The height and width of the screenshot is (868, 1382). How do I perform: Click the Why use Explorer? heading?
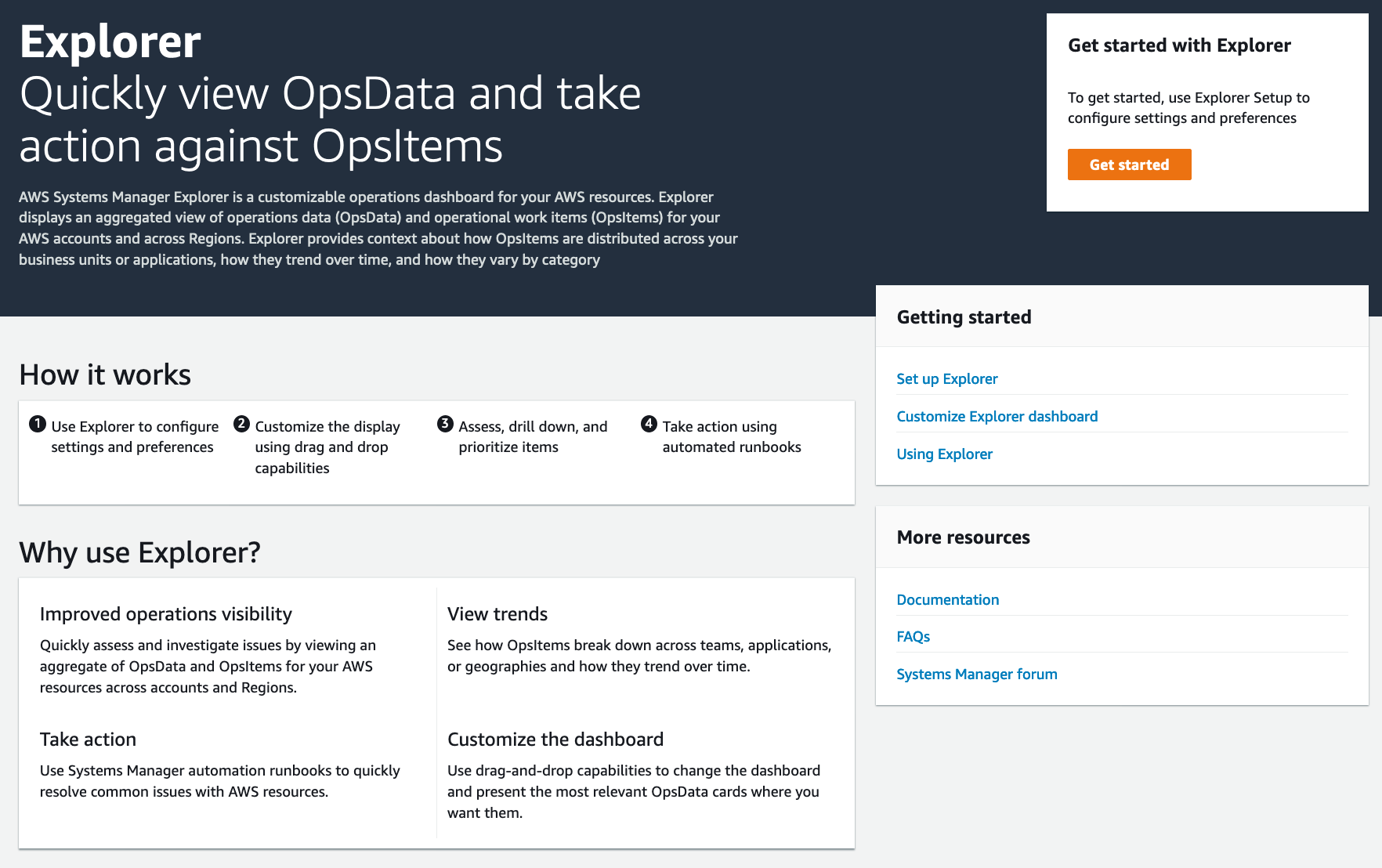coord(139,553)
